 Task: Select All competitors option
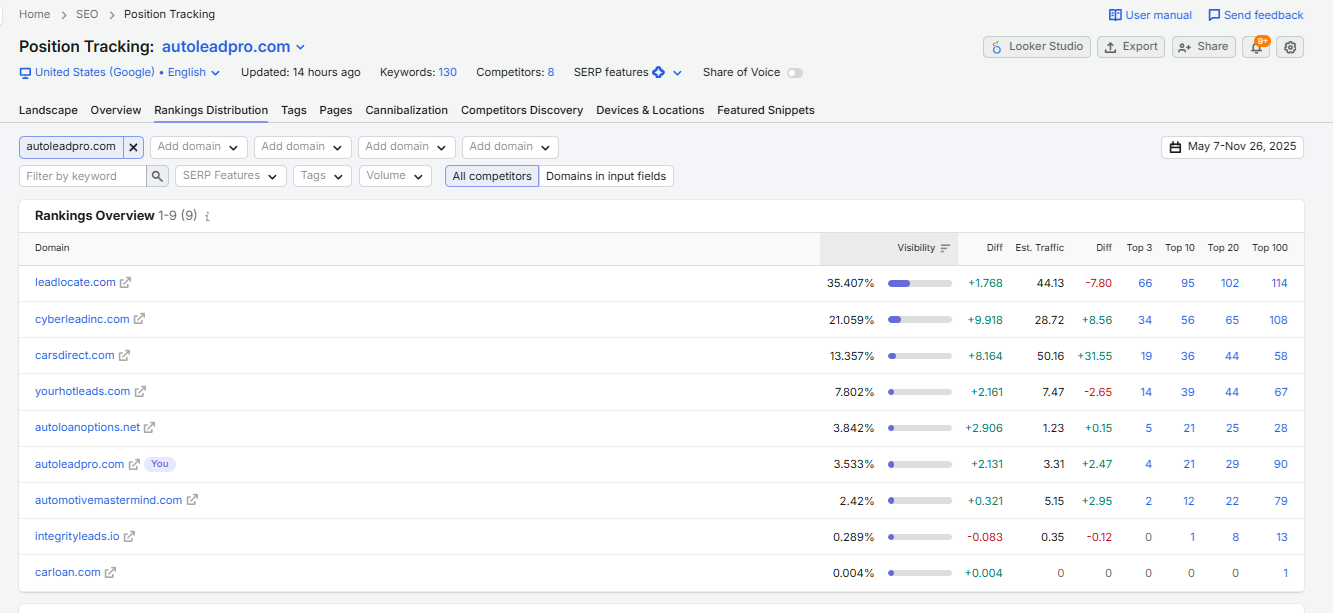[492, 176]
